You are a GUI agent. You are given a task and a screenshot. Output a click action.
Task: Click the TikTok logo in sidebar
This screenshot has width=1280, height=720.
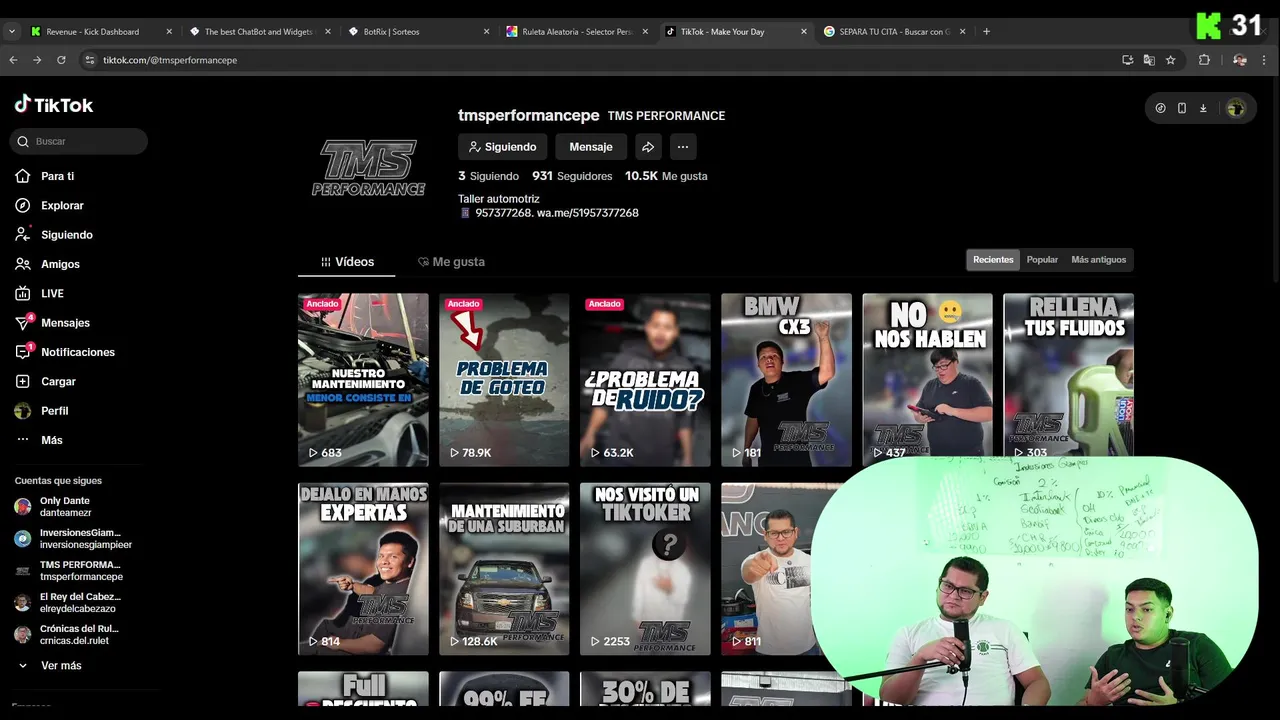pos(54,105)
